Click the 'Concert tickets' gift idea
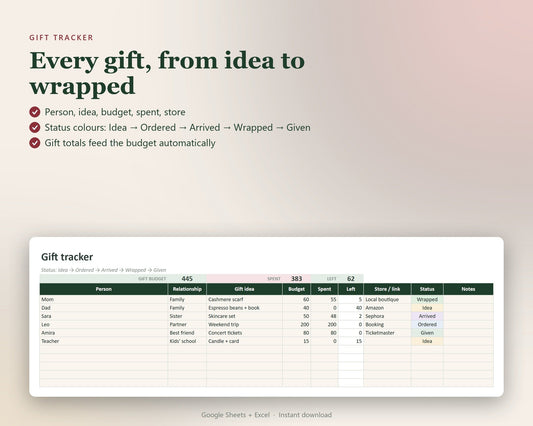Image resolution: width=533 pixels, height=426 pixels. [x=244, y=333]
